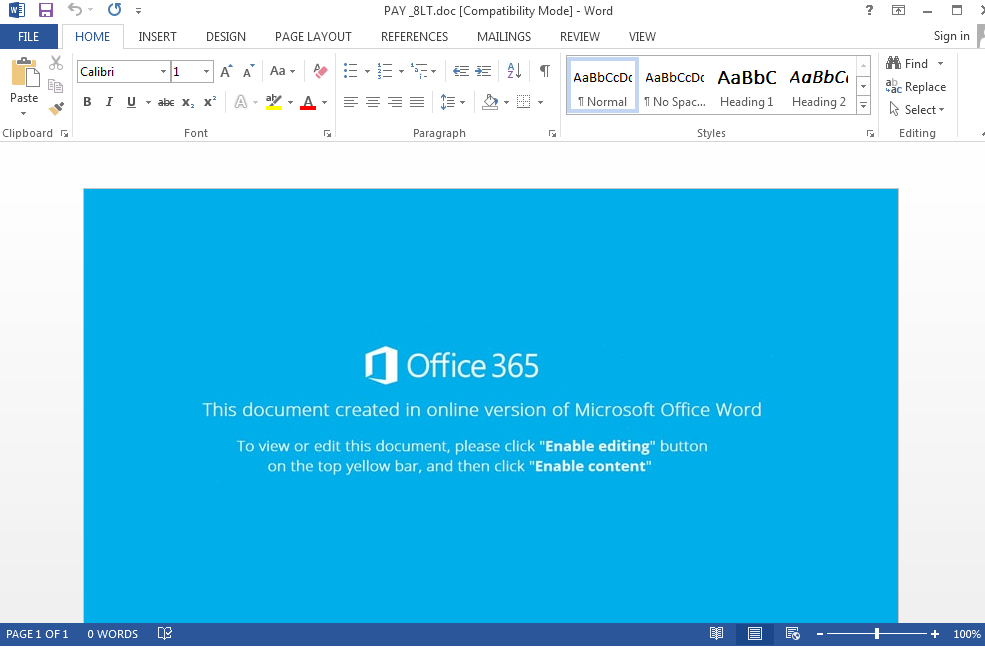Viewport: 985px width, 652px height.
Task: Switch to the REVIEW tab
Action: pyautogui.click(x=579, y=36)
